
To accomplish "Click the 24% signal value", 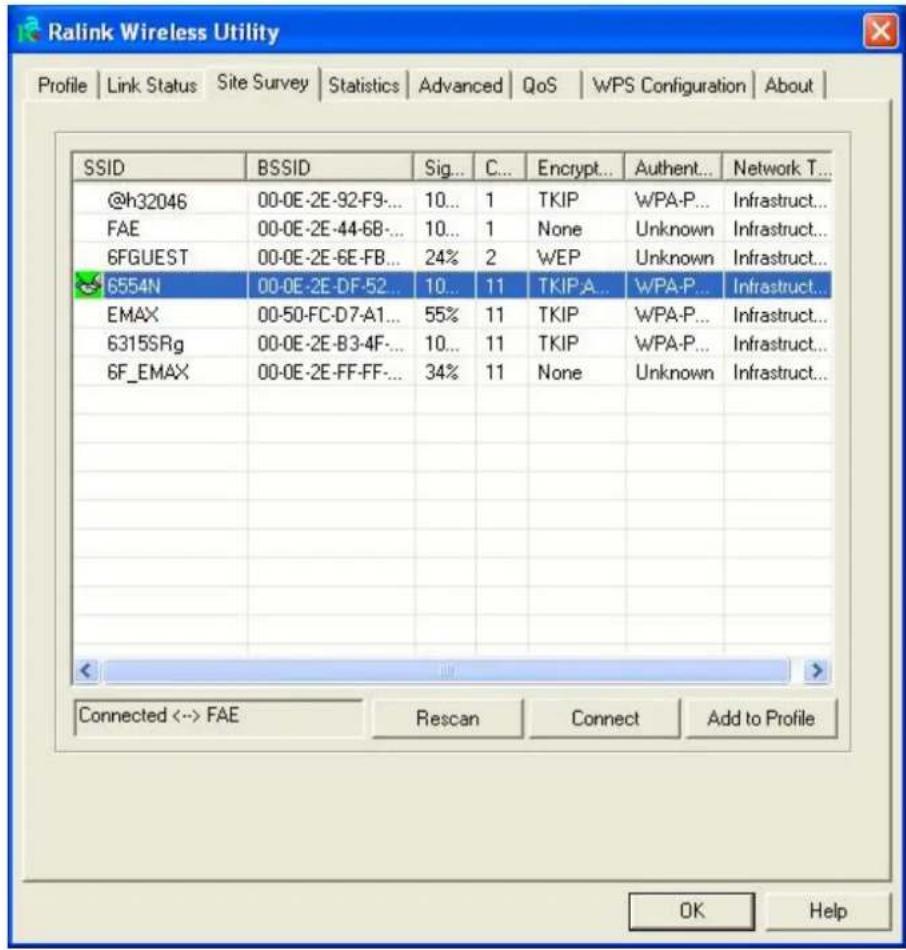I will click(x=441, y=257).
